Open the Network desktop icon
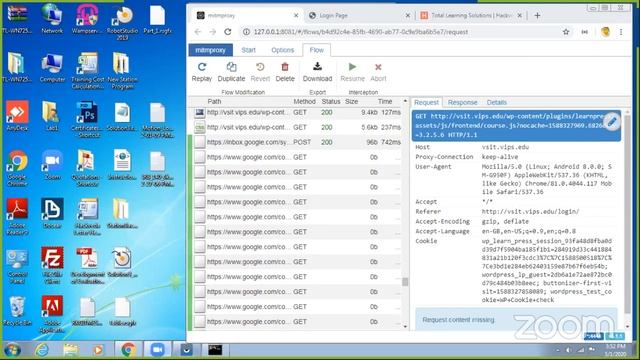The height and width of the screenshot is (360, 640). (52, 19)
